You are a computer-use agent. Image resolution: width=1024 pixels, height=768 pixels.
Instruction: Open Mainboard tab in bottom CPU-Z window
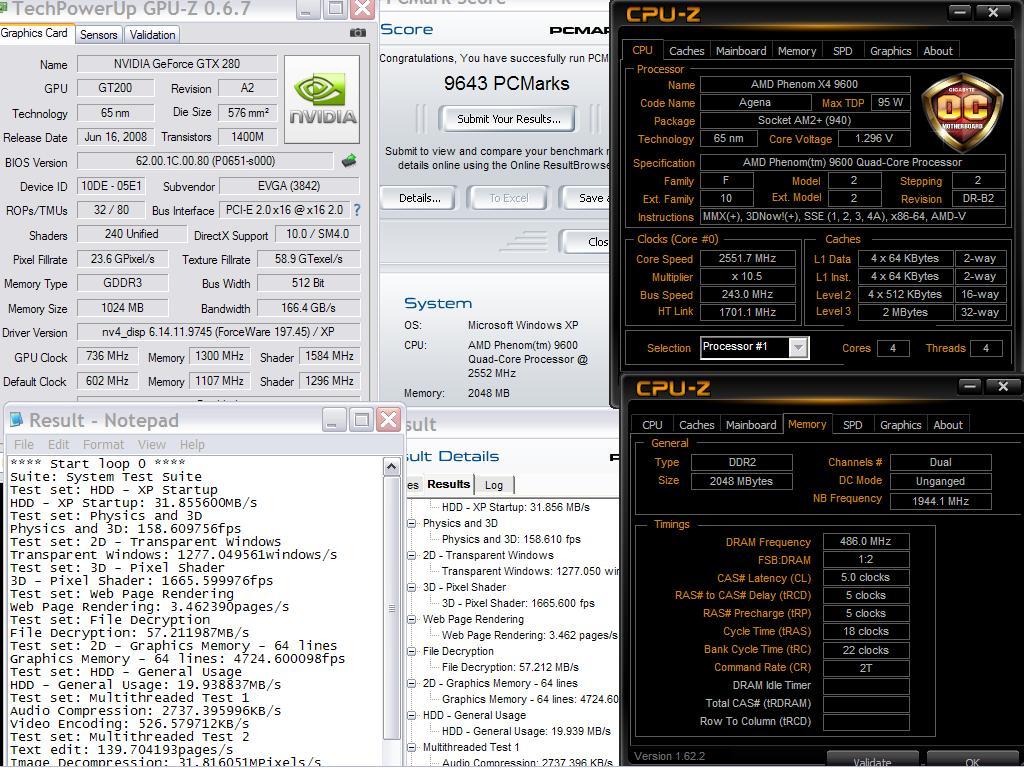click(x=751, y=425)
